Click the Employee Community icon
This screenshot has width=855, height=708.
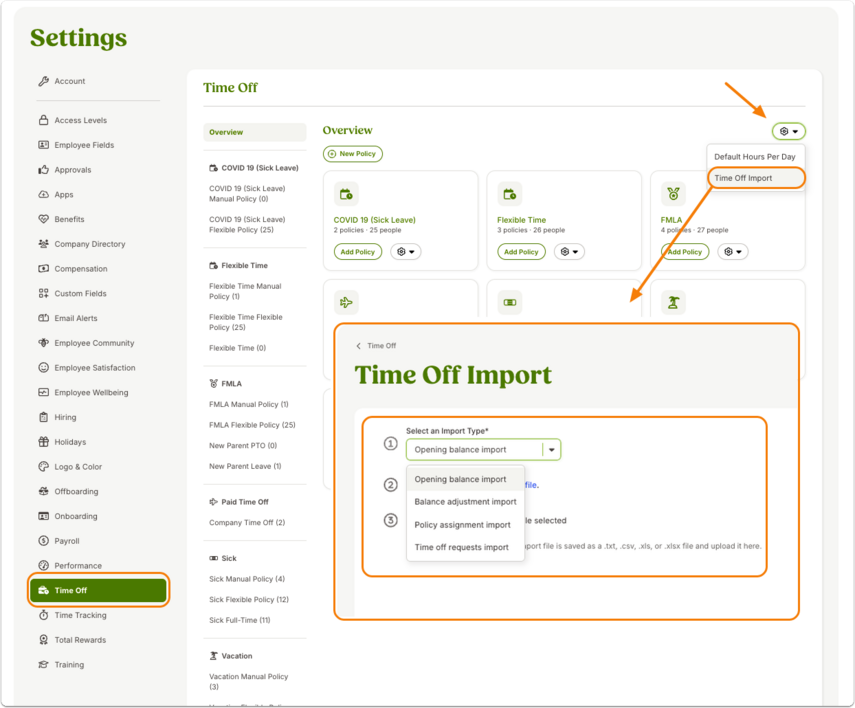click(44, 343)
